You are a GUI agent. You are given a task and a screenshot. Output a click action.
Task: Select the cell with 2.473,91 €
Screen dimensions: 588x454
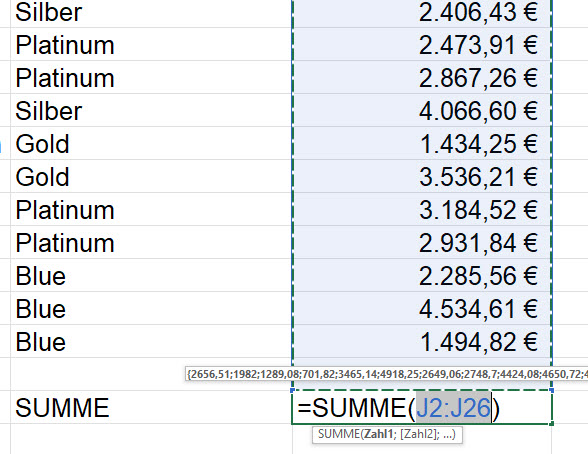[x=422, y=44]
